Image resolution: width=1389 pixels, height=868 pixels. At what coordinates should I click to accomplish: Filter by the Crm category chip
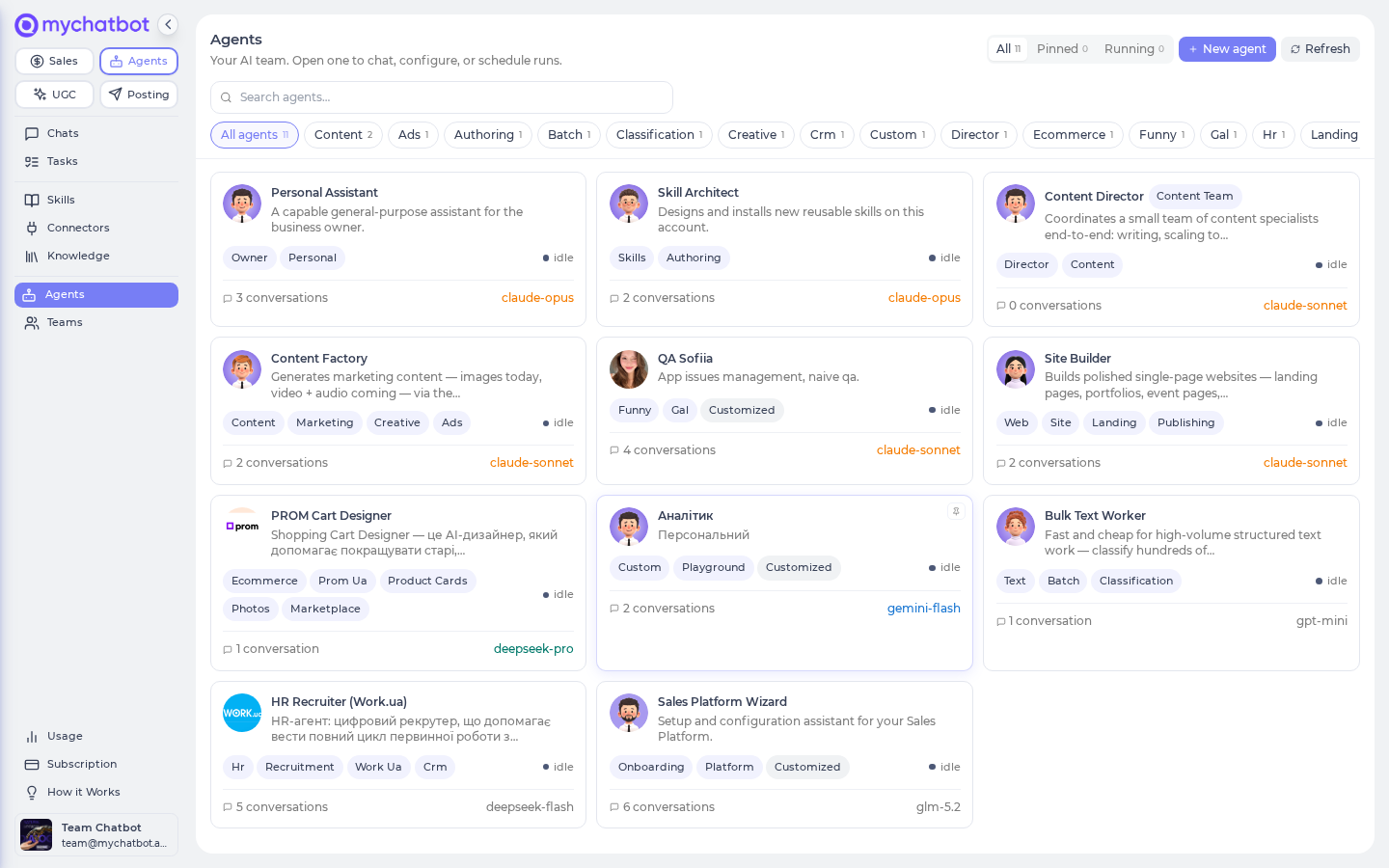click(828, 135)
